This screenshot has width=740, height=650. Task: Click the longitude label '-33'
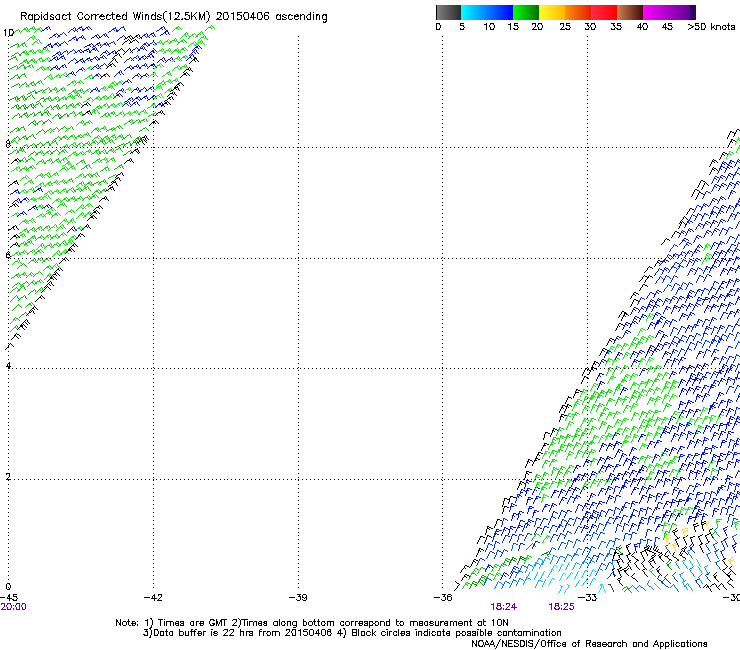click(x=588, y=598)
